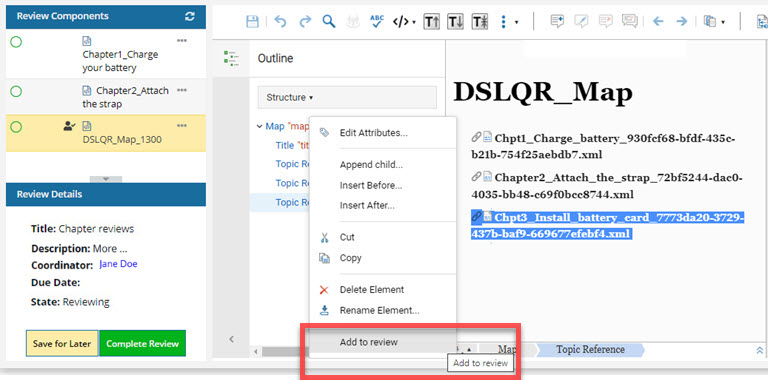Undo the last edit
768x380 pixels.
click(280, 22)
